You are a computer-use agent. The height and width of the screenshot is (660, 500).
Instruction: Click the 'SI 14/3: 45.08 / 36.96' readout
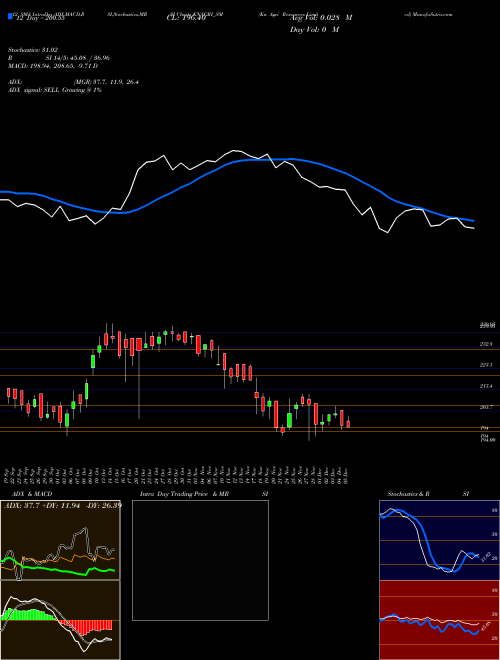pyautogui.click(x=76, y=58)
